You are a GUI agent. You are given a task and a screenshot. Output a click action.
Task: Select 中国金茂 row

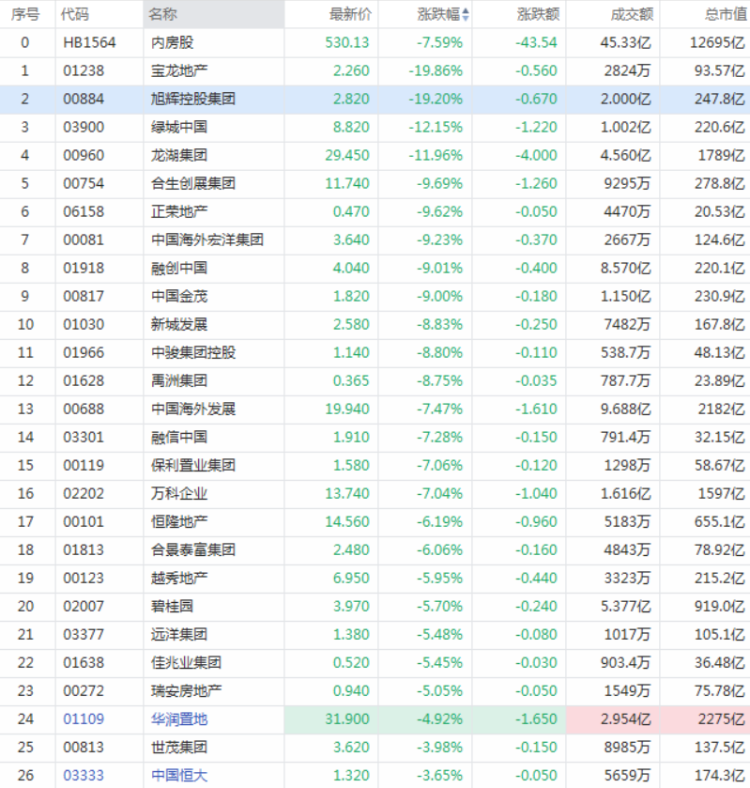click(x=375, y=296)
